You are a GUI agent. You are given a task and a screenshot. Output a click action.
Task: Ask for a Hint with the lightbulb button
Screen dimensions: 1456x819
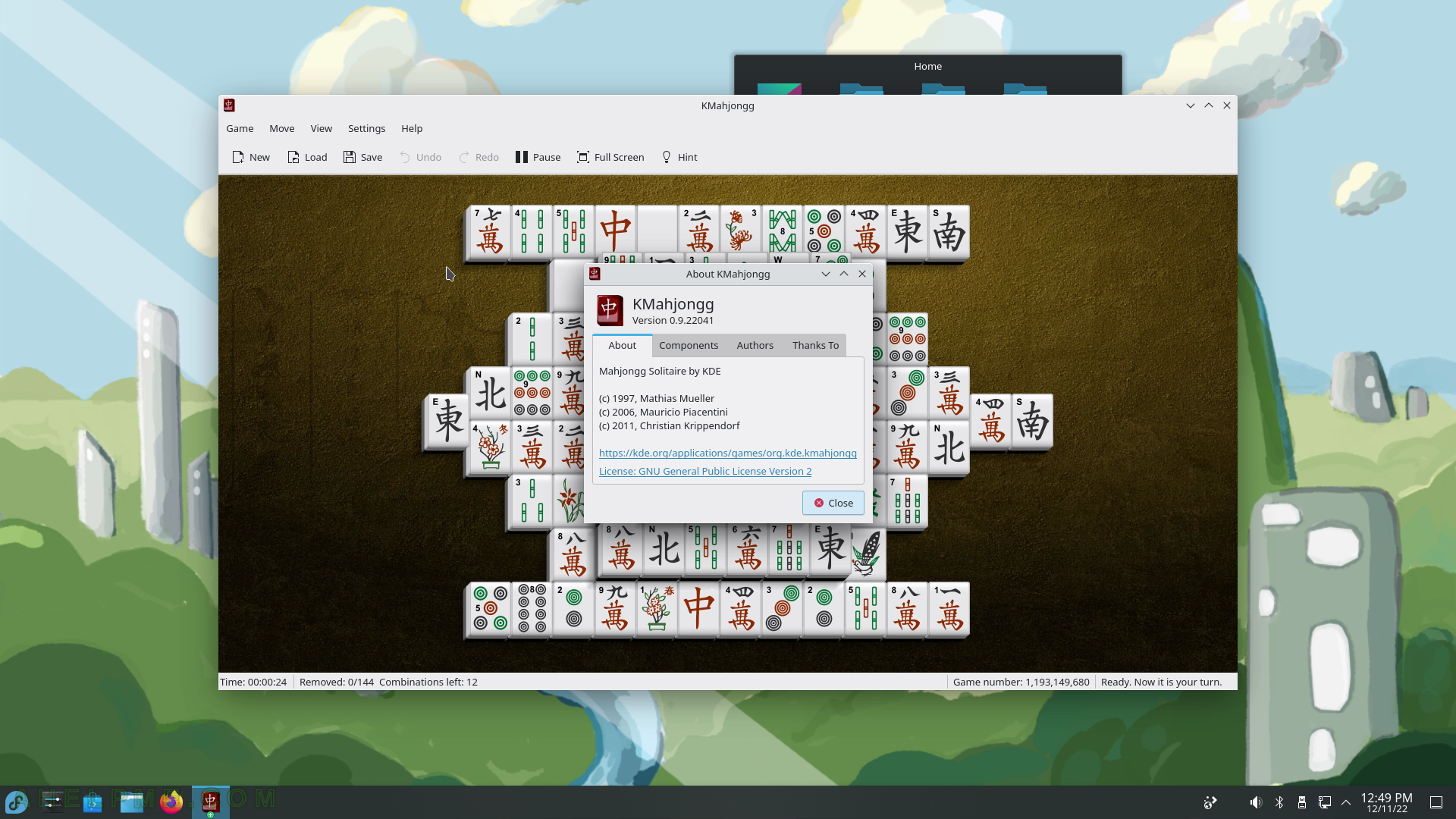679,157
